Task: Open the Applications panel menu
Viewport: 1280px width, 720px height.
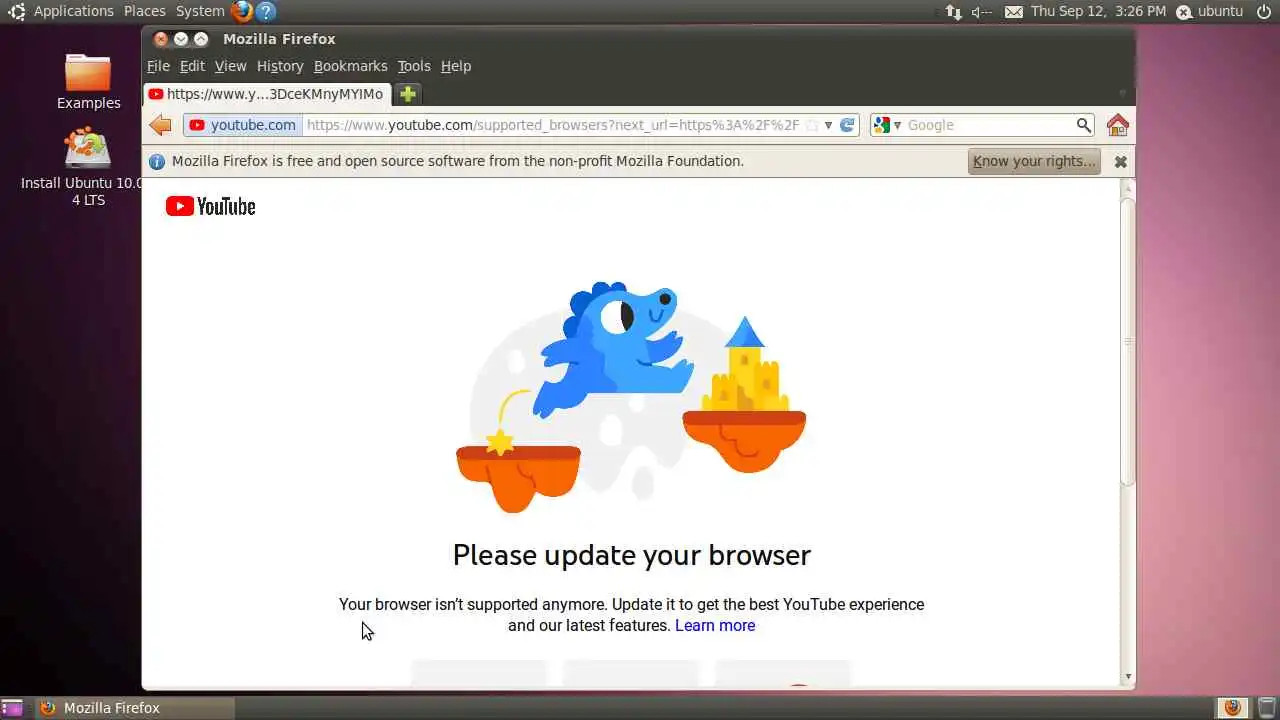Action: (74, 11)
